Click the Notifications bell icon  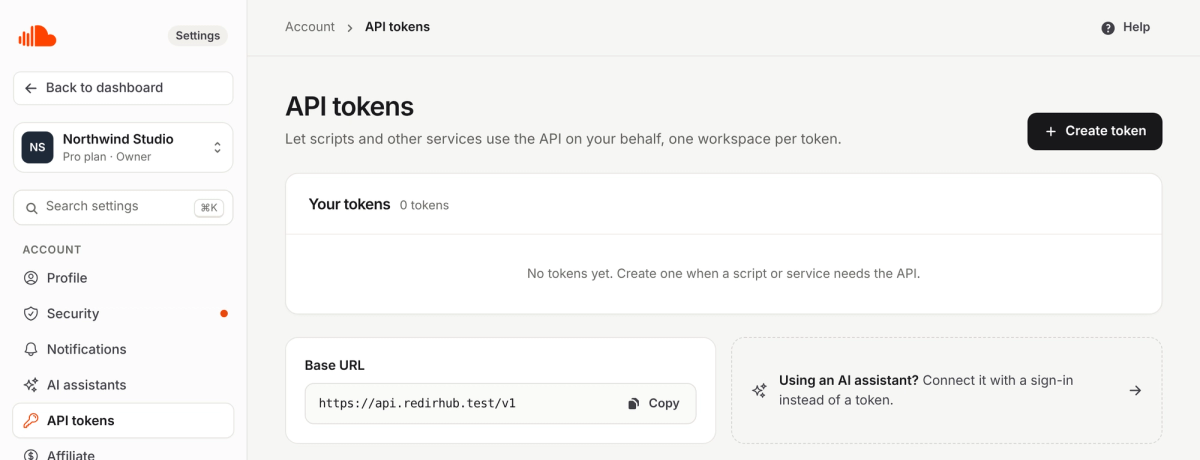point(31,349)
